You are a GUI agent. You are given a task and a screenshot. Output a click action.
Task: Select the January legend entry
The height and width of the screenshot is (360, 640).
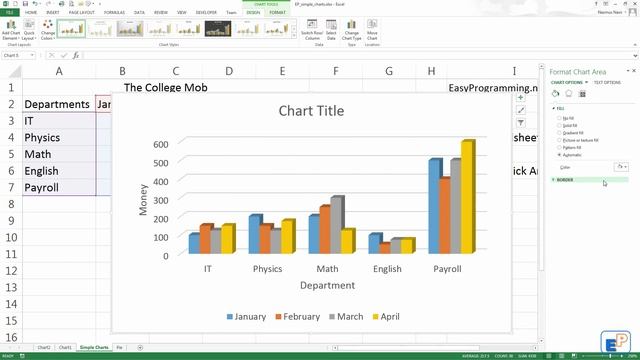click(247, 317)
